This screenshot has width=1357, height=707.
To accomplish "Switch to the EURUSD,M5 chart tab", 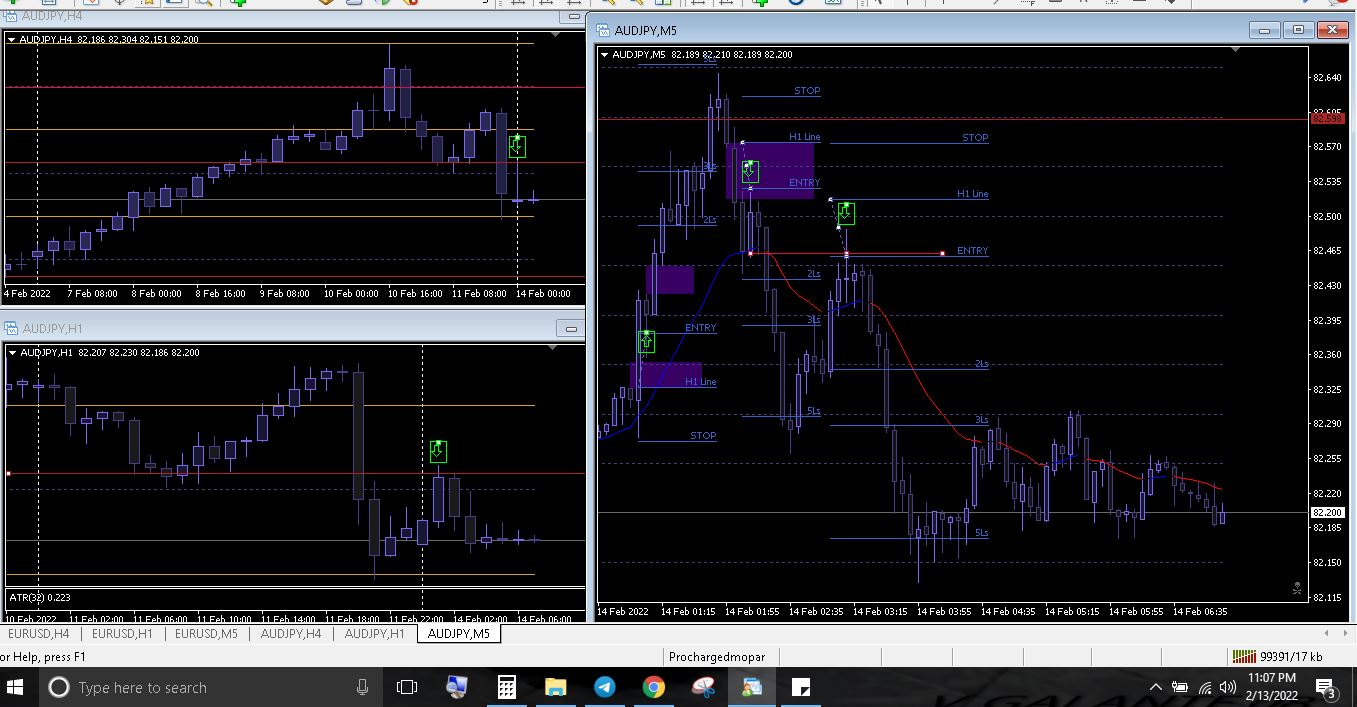I will (206, 633).
